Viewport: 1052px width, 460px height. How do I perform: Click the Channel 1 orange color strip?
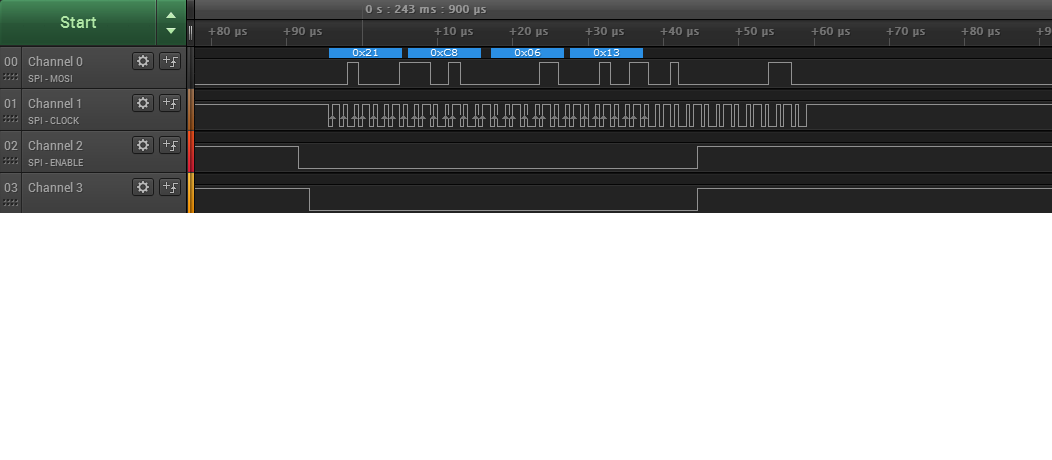191,109
